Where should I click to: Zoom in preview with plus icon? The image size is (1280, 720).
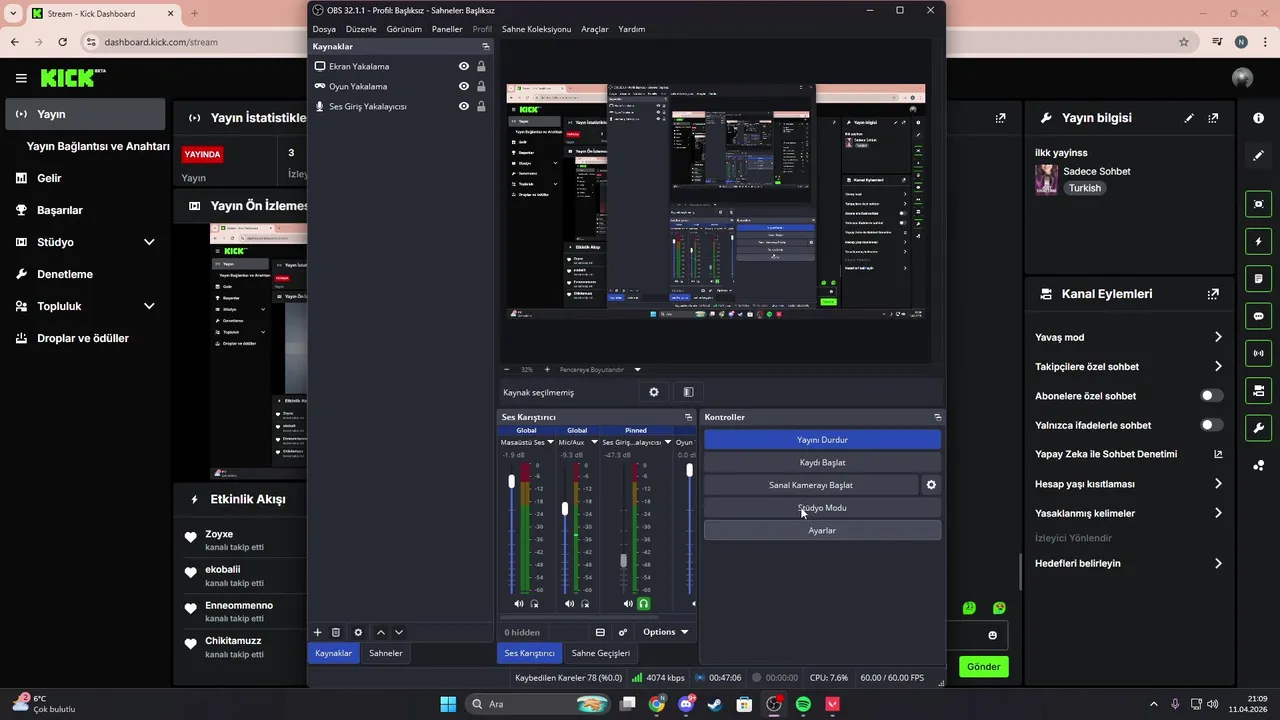pos(547,369)
